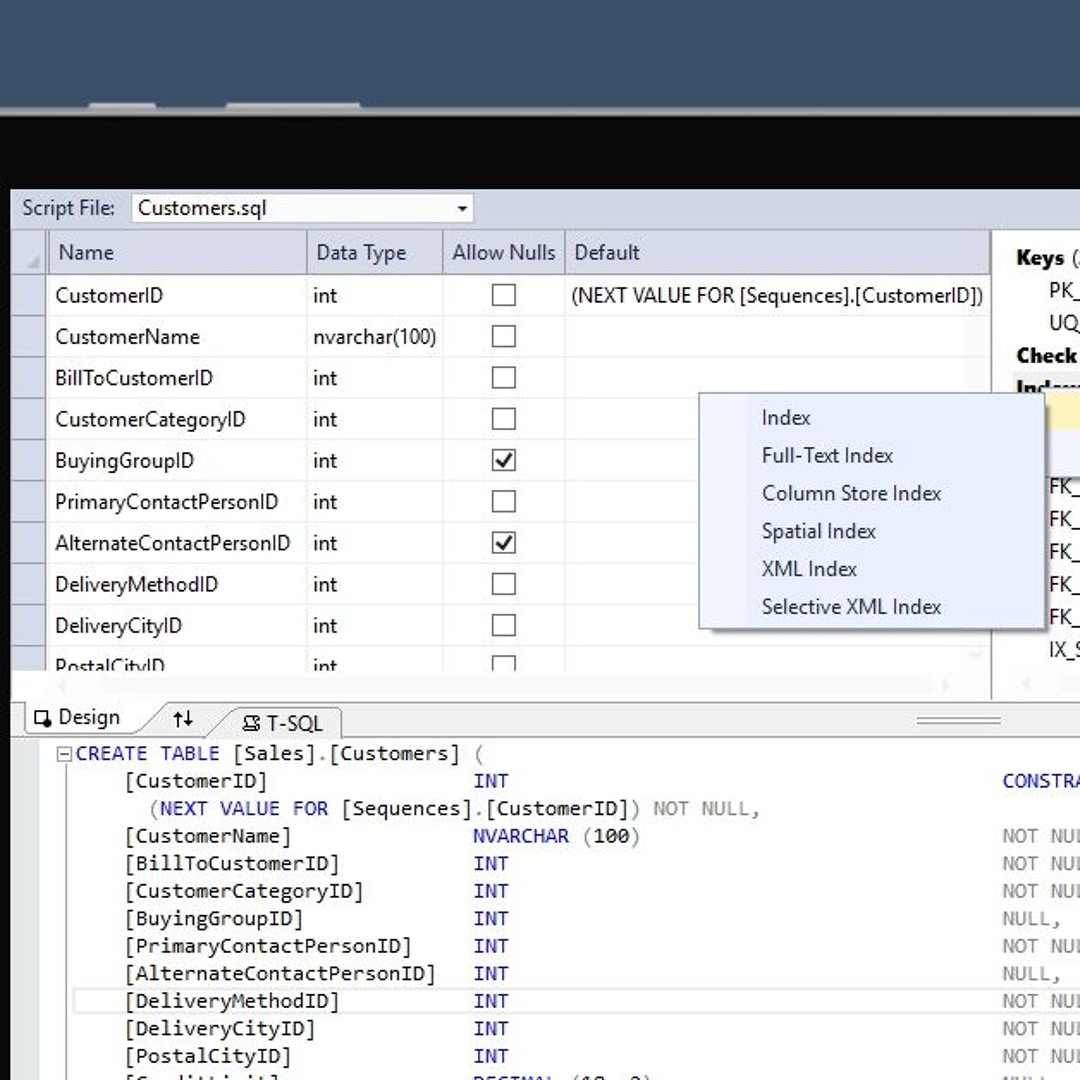Screen dimensions: 1080x1080
Task: Click the Default column header
Action: (x=778, y=252)
